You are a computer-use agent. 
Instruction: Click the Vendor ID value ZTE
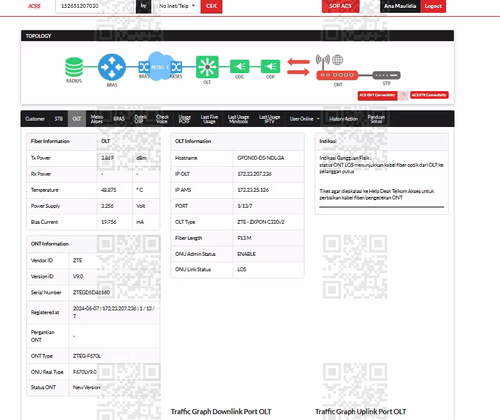[77, 260]
